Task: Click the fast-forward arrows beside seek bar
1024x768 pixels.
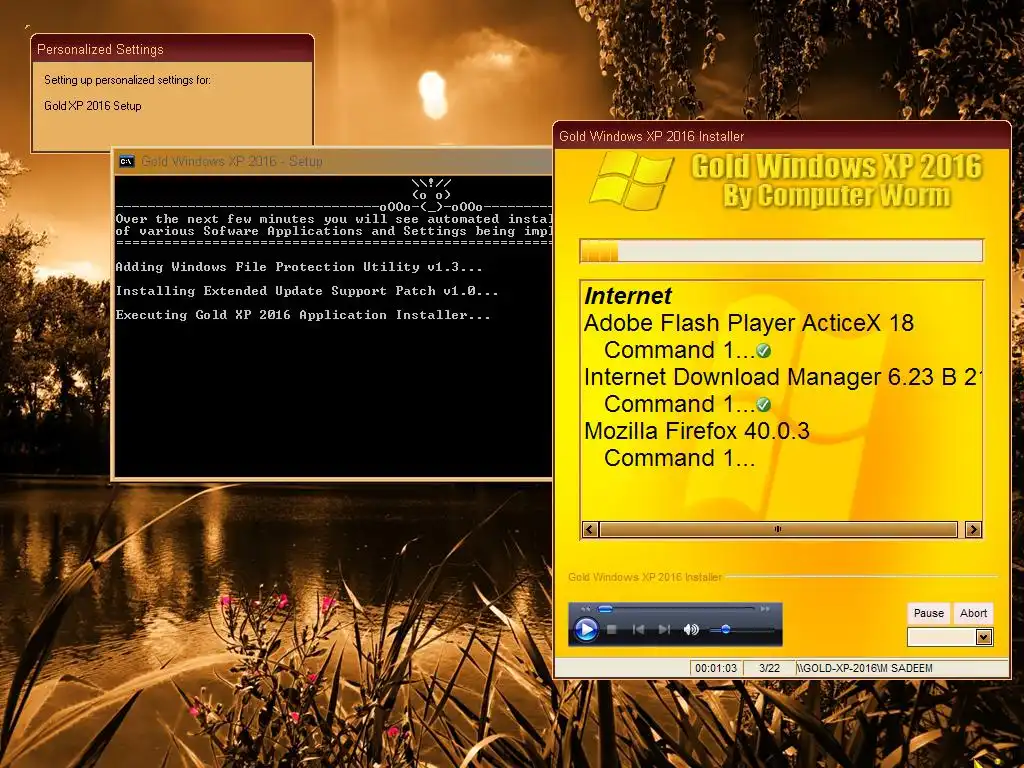Action: (x=765, y=609)
